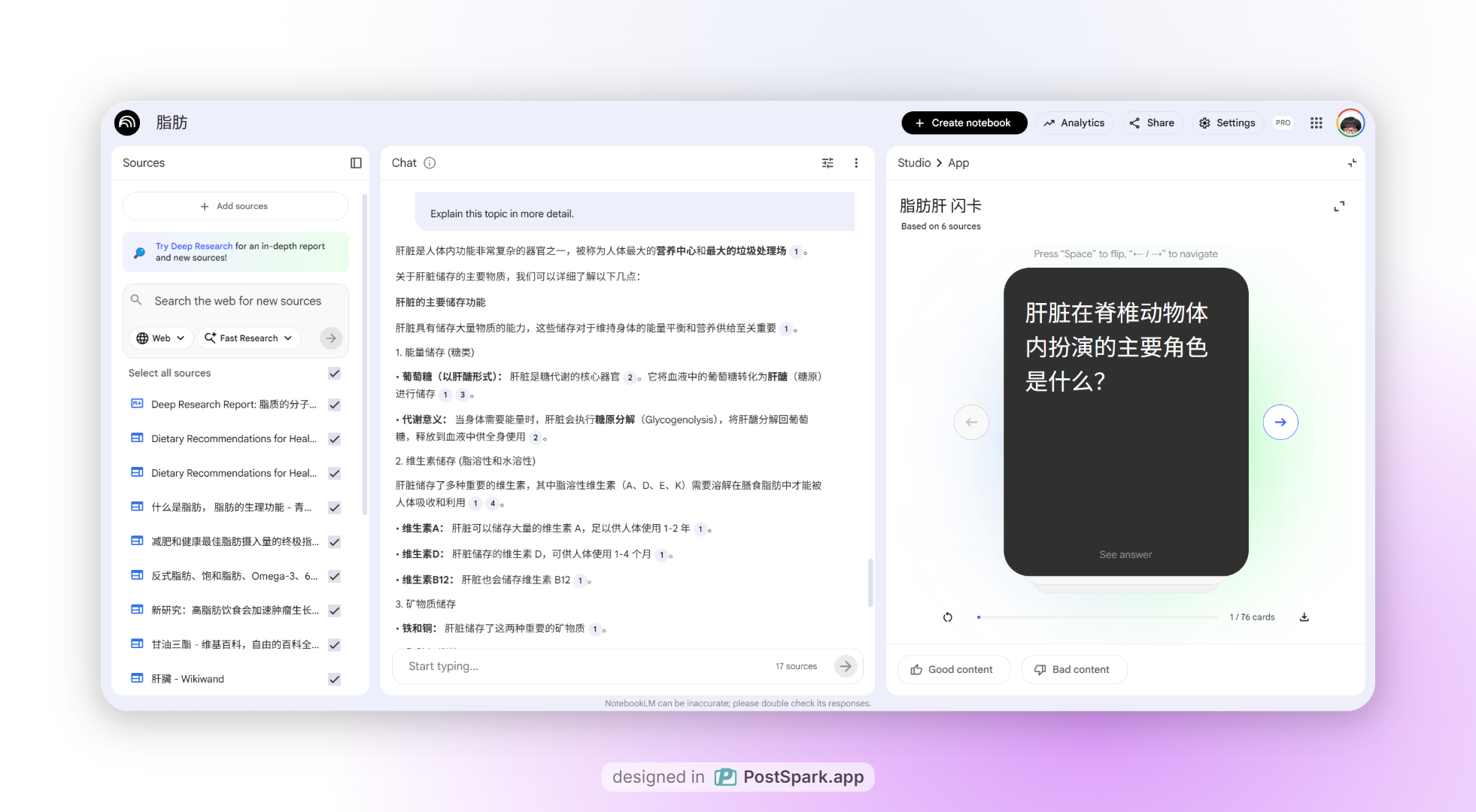1476x812 pixels.
Task: Click Create notebook button
Action: coord(964,123)
